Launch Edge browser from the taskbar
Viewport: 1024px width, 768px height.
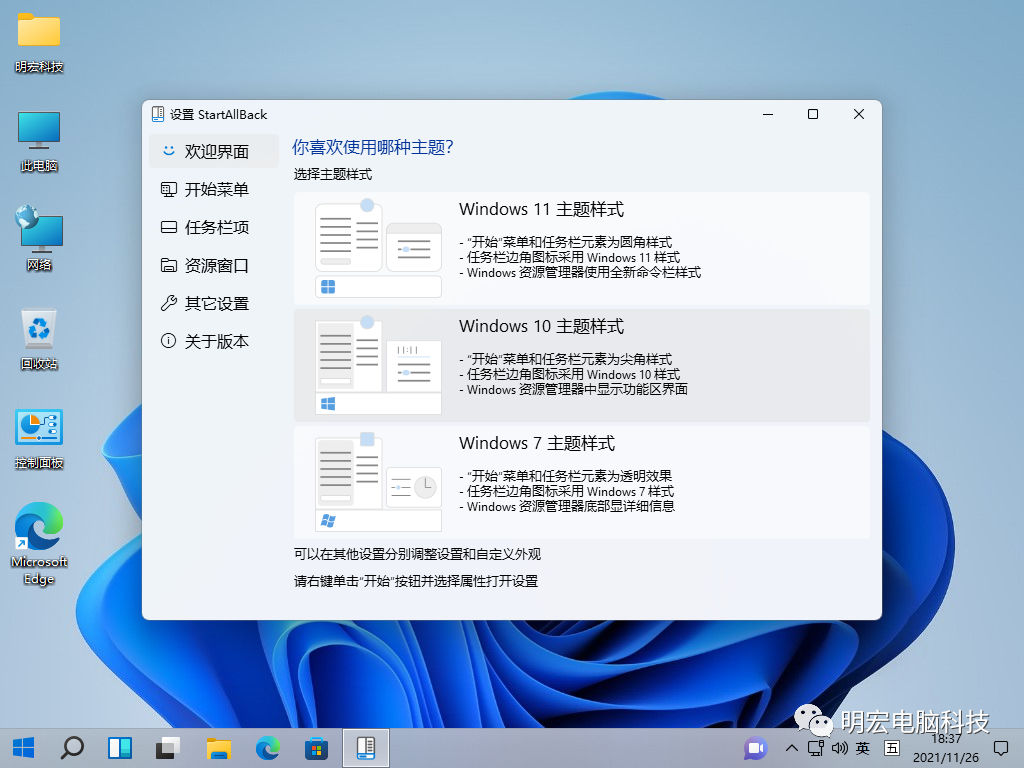tap(267, 748)
